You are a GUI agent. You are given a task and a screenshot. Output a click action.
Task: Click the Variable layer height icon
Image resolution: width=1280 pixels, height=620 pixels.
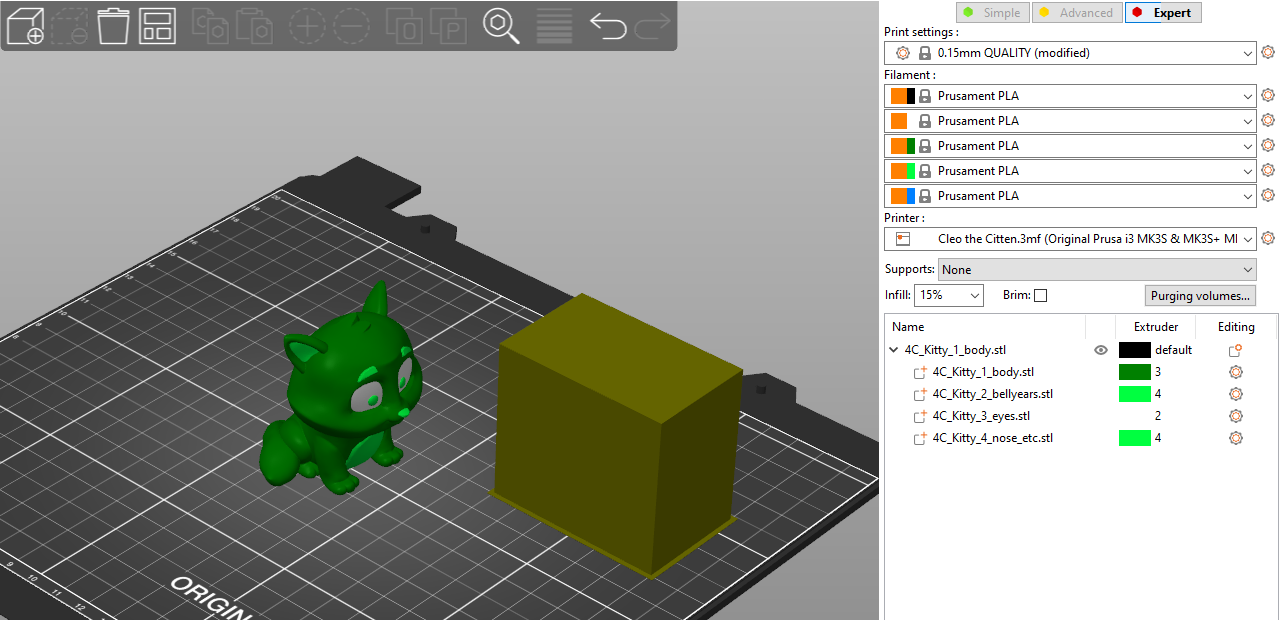555,26
